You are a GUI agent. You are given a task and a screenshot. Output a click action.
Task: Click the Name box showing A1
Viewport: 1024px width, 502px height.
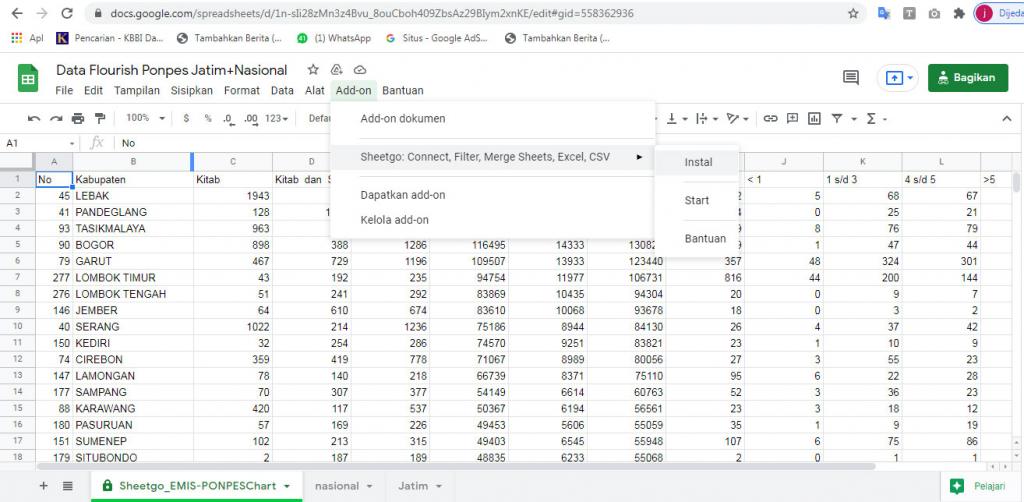(x=40, y=143)
